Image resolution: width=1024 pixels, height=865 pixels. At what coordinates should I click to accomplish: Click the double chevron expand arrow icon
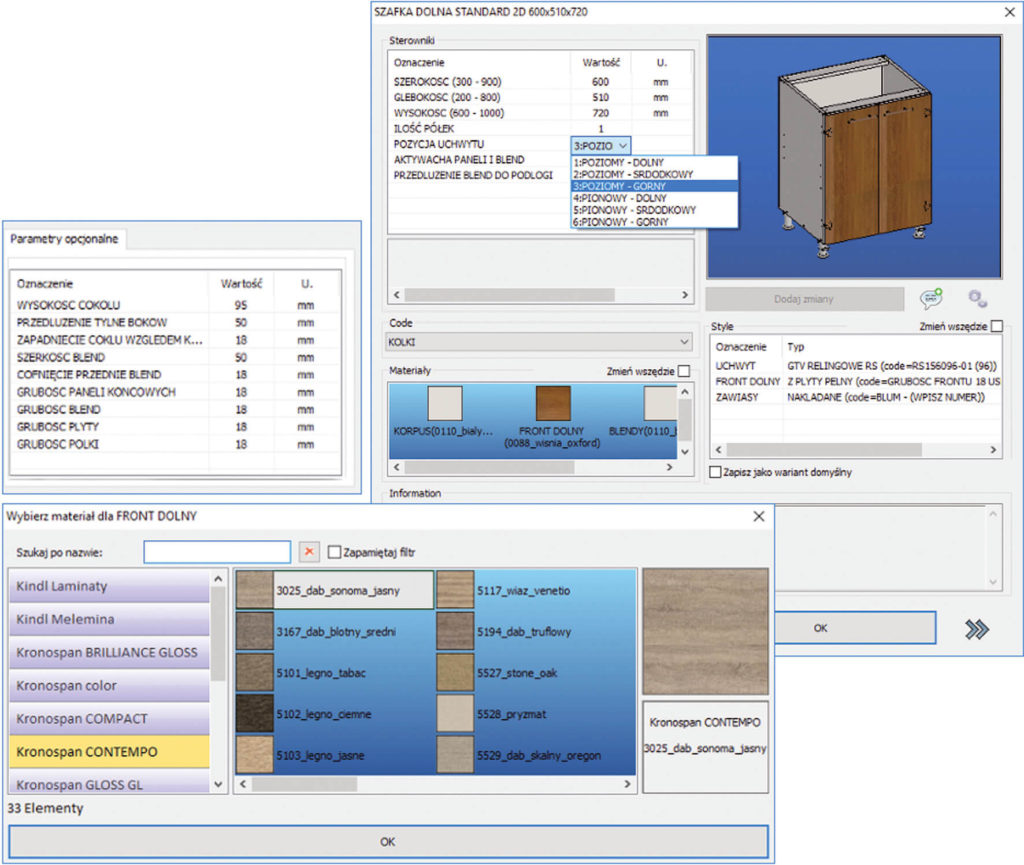tap(976, 629)
